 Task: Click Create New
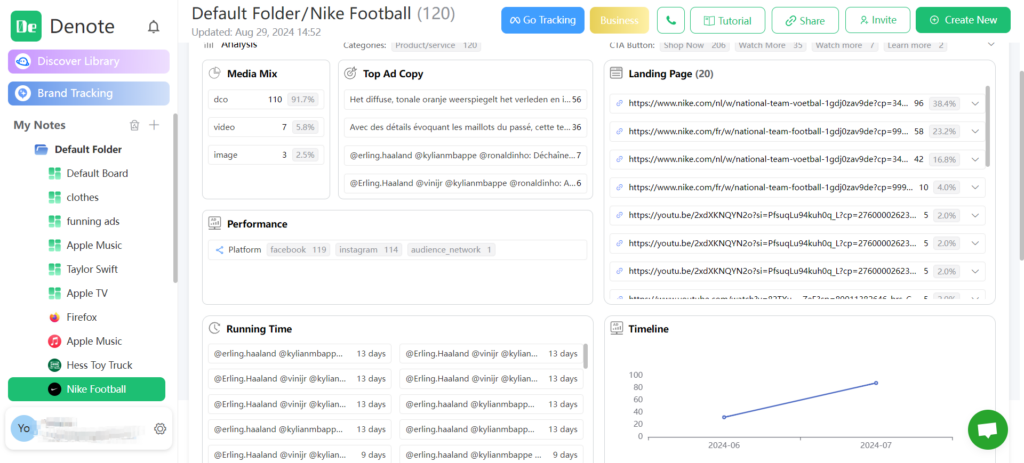963,20
